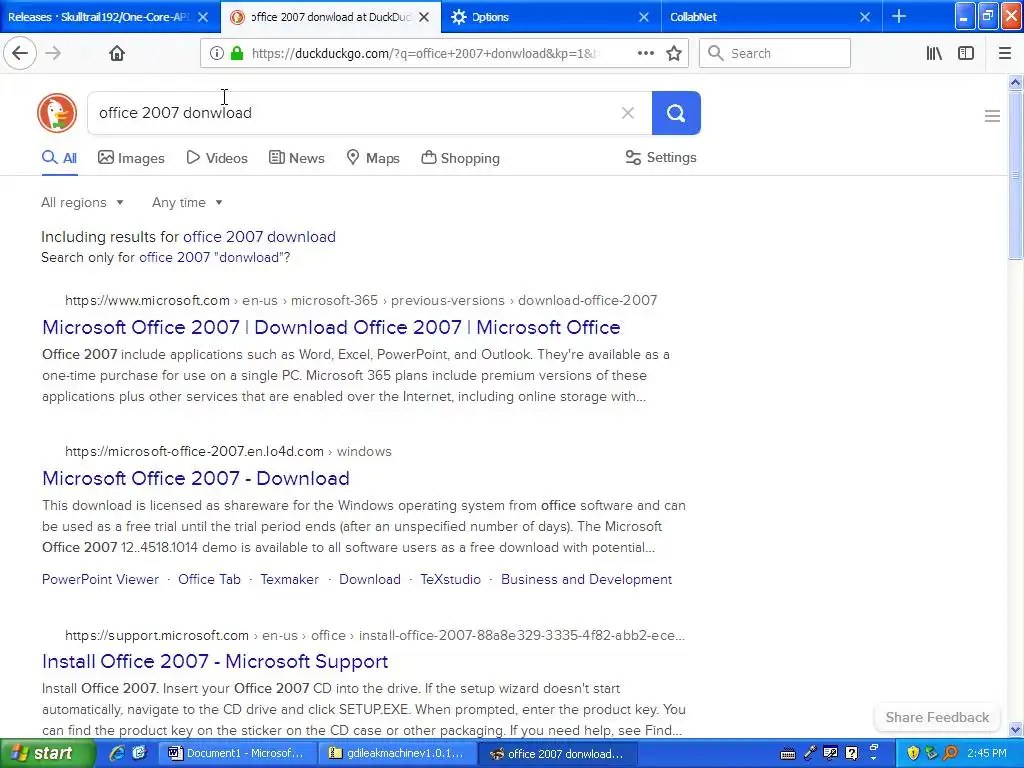Click the office 2007 donwload taskbar button
The height and width of the screenshot is (768, 1024).
click(x=557, y=754)
